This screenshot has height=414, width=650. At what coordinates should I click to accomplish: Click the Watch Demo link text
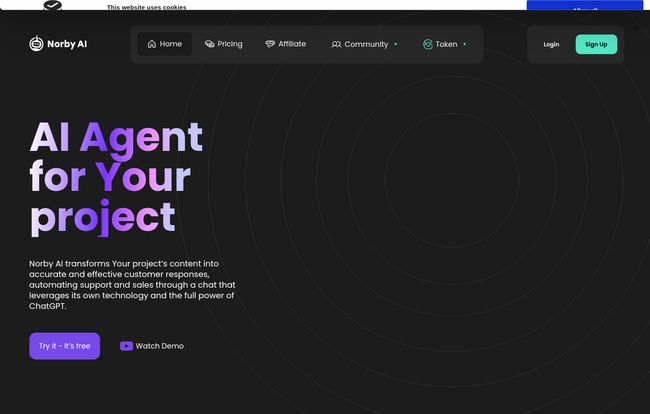(x=160, y=346)
